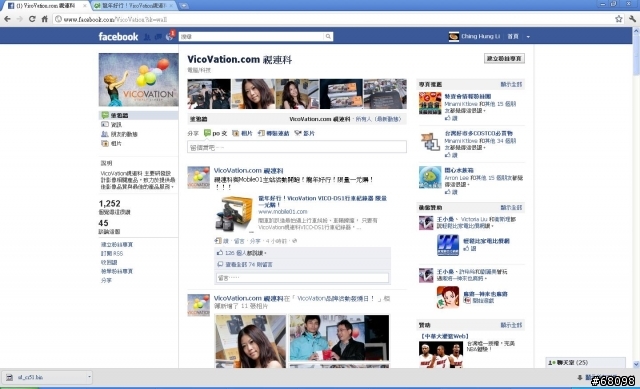Open the chat bar '聊天室 (25)'
640x389 pixels.
coord(585,362)
